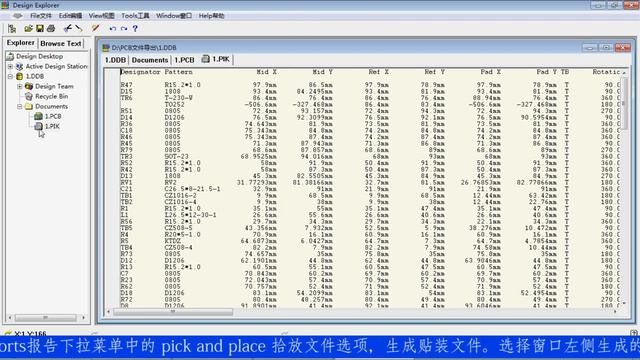Click the pencil toolbar icon
Image resolution: width=640 pixels, height=360 pixels.
tap(96, 28)
